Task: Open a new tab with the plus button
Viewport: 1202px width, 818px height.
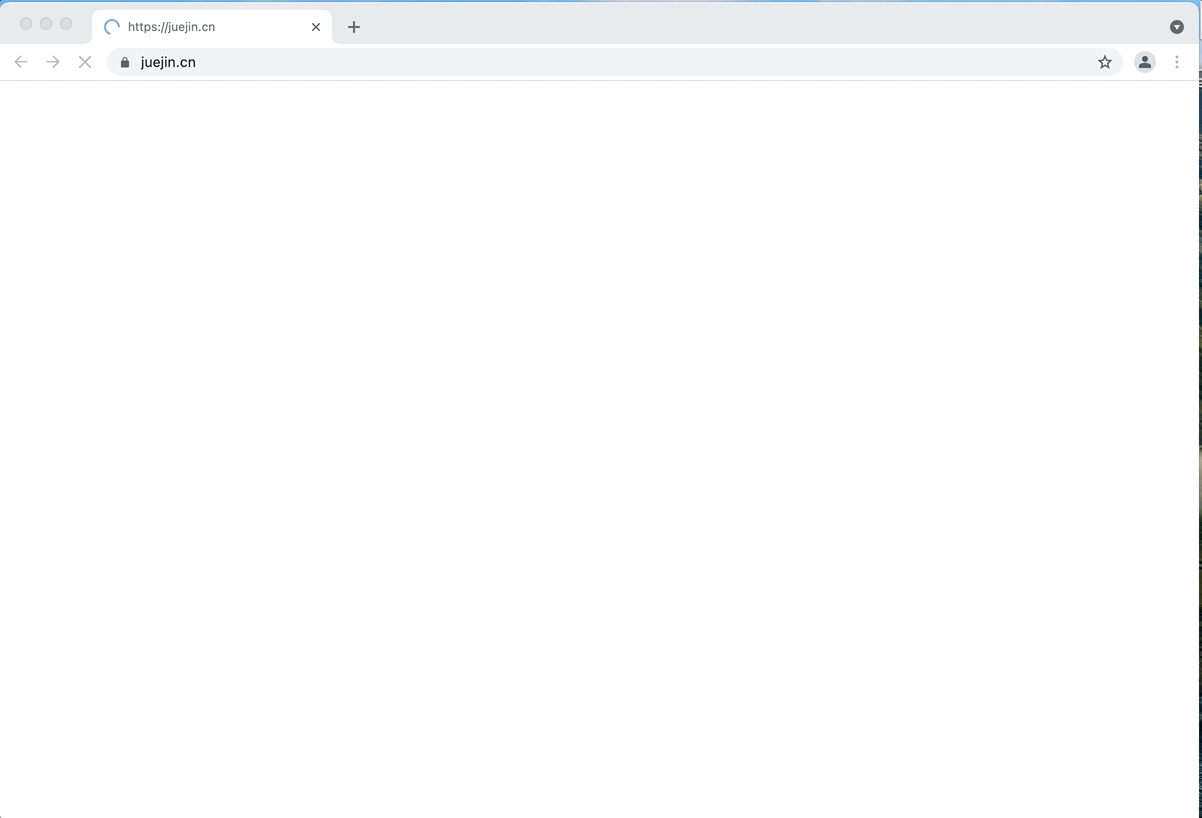Action: pos(353,27)
